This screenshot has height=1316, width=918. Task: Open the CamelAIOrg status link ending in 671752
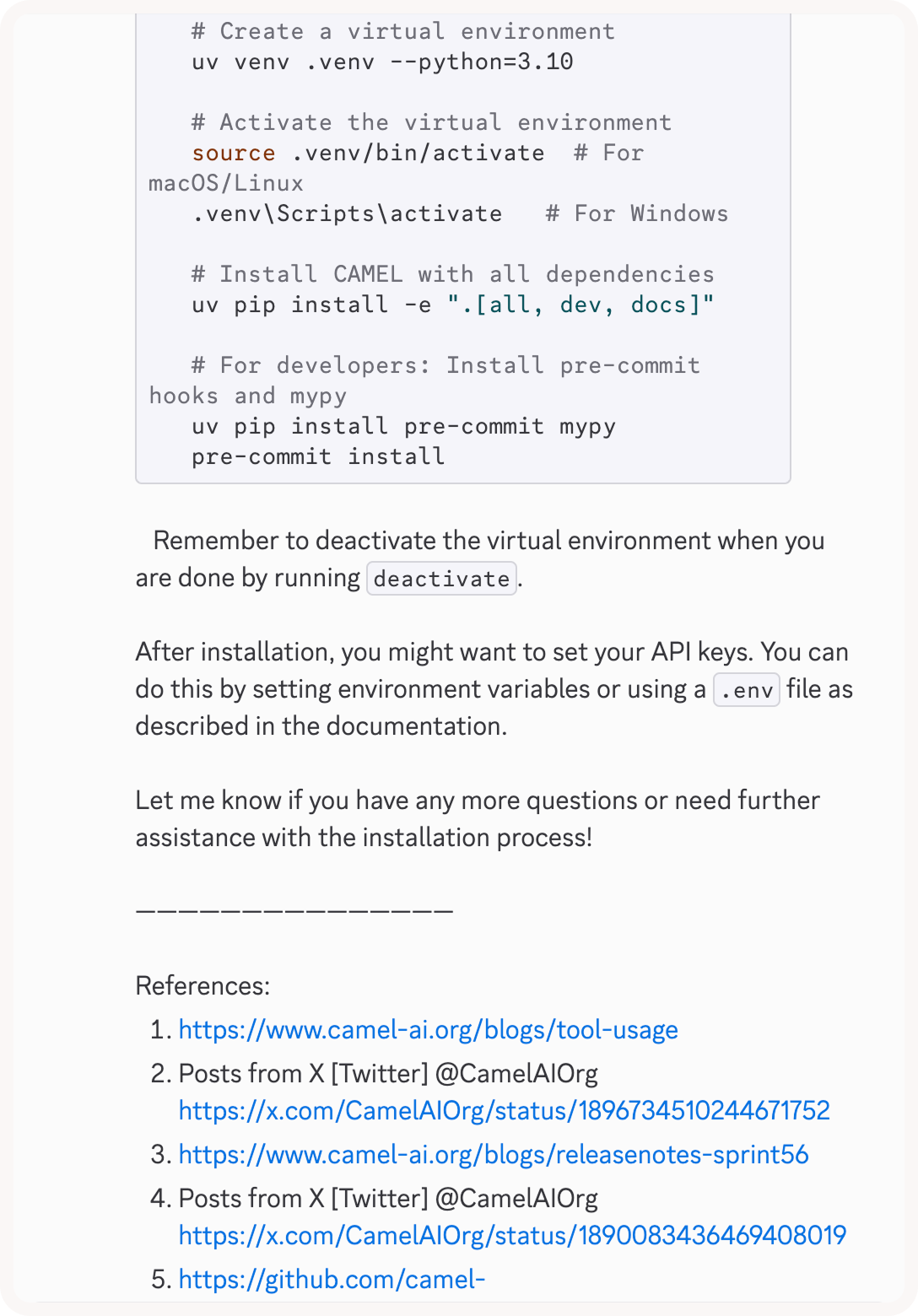(504, 1110)
